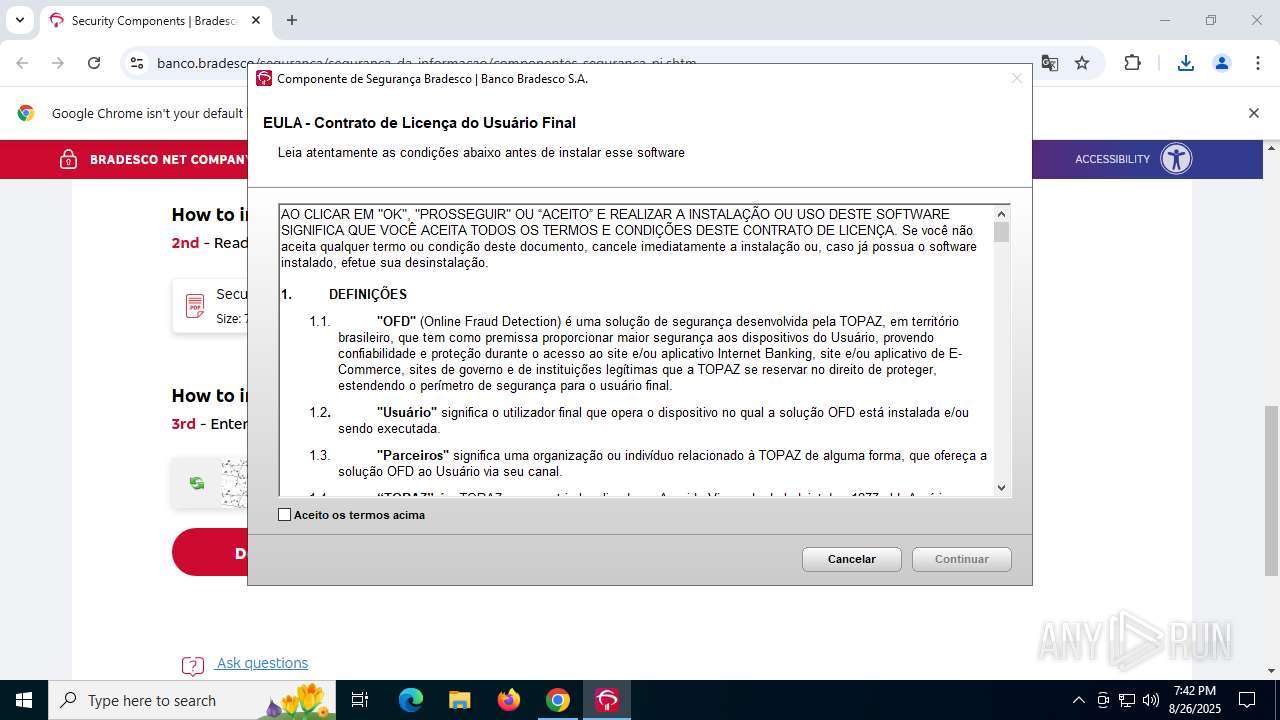Click the ACCESSIBILITY label in the page header
Screen dimensions: 1280x720
point(1112,159)
